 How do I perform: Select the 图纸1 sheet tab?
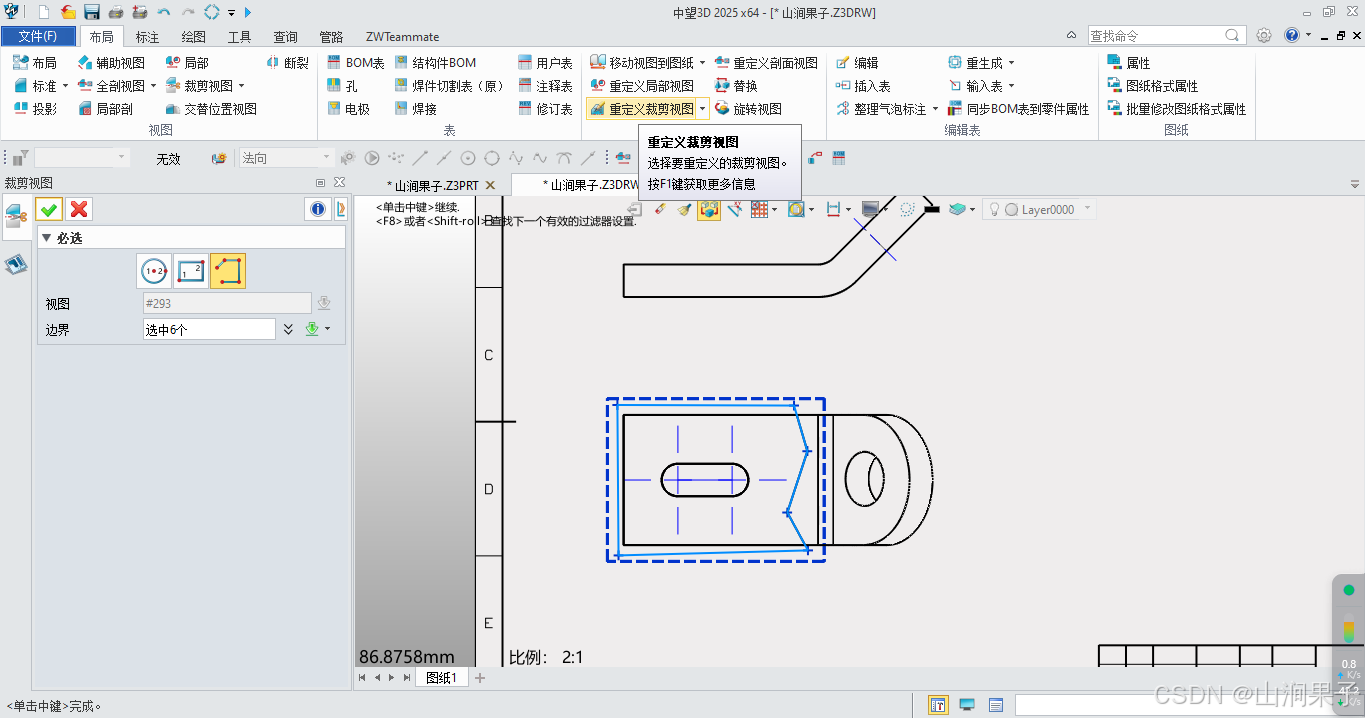441,678
